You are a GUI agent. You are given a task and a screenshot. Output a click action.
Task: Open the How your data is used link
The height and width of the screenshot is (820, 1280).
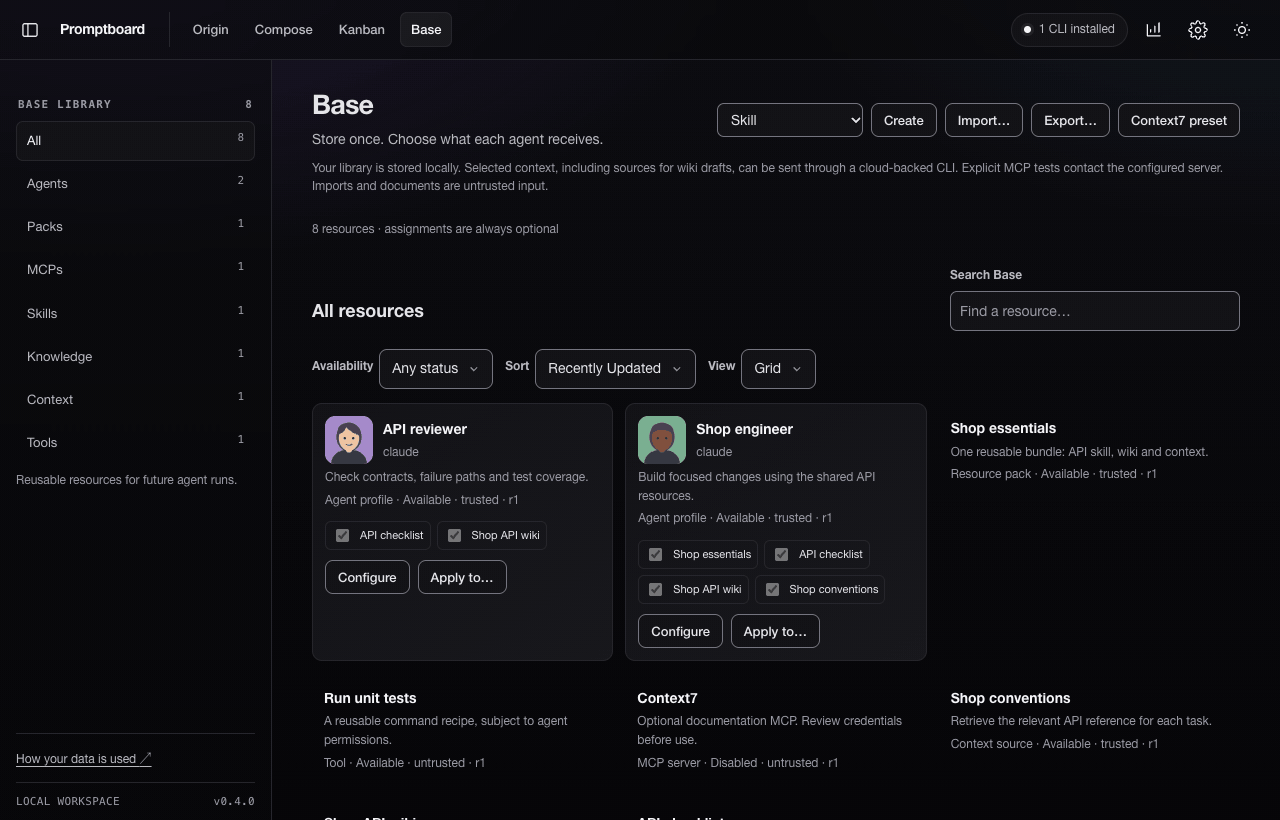[x=84, y=759]
